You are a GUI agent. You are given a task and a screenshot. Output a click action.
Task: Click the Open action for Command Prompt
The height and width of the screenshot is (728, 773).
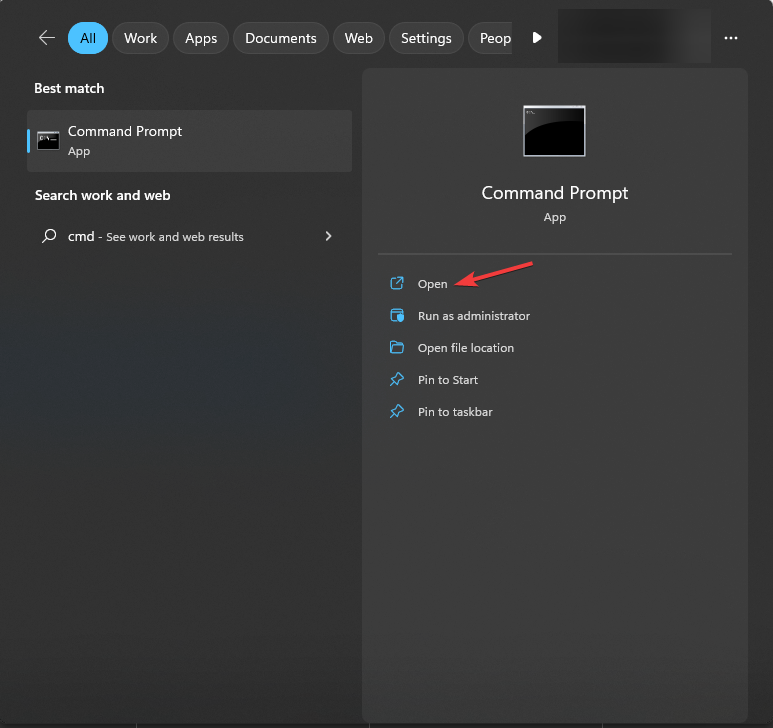pyautogui.click(x=432, y=284)
